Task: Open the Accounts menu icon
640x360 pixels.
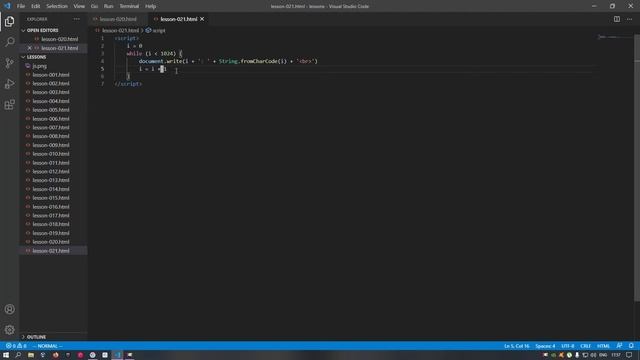Action: [9, 309]
